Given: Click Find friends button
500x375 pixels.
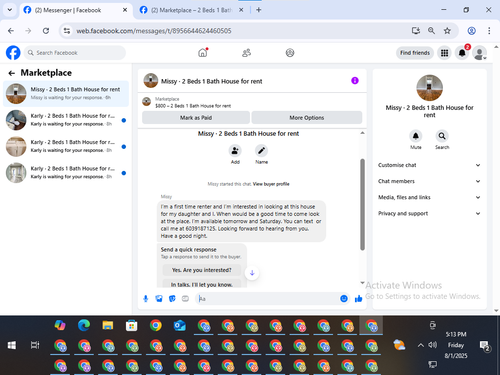Looking at the screenshot, I should click(x=415, y=53).
